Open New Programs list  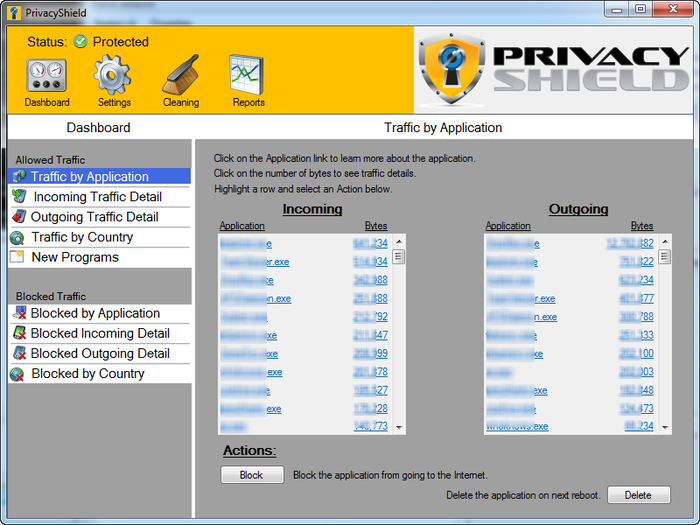[100, 257]
